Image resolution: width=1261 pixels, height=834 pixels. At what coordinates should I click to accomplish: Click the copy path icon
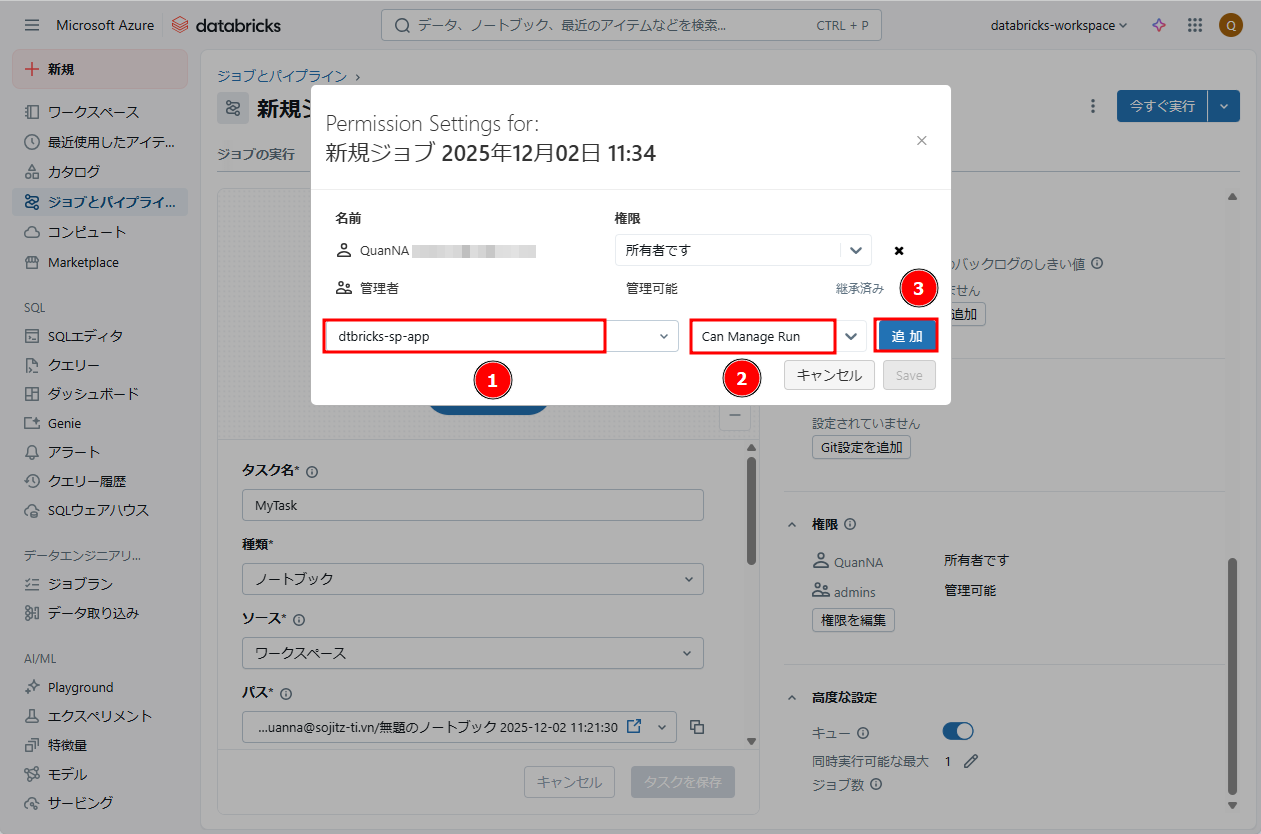click(698, 727)
